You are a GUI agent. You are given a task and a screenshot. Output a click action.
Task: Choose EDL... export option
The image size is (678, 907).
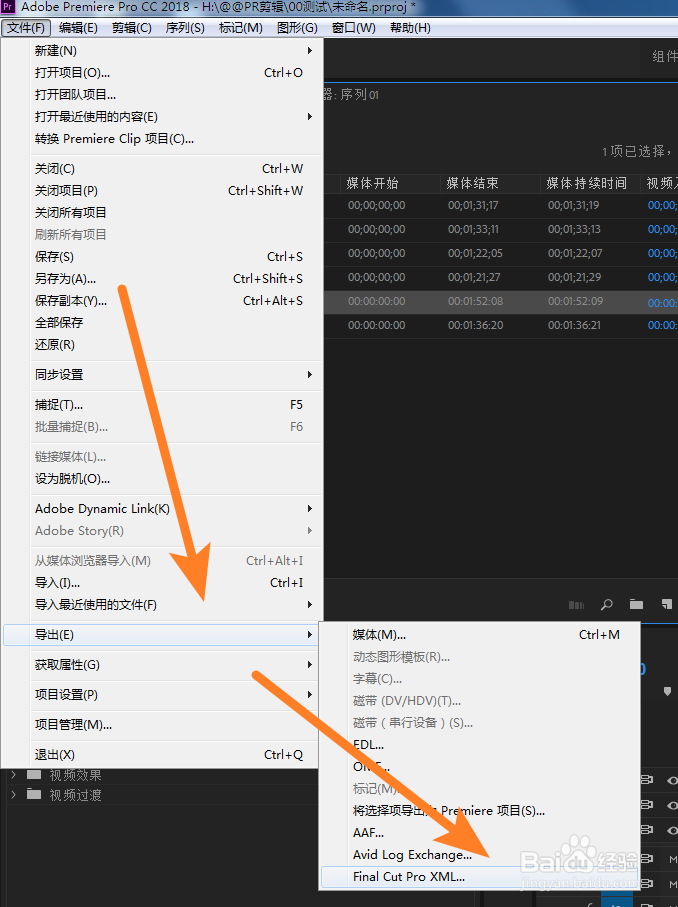click(480, 744)
